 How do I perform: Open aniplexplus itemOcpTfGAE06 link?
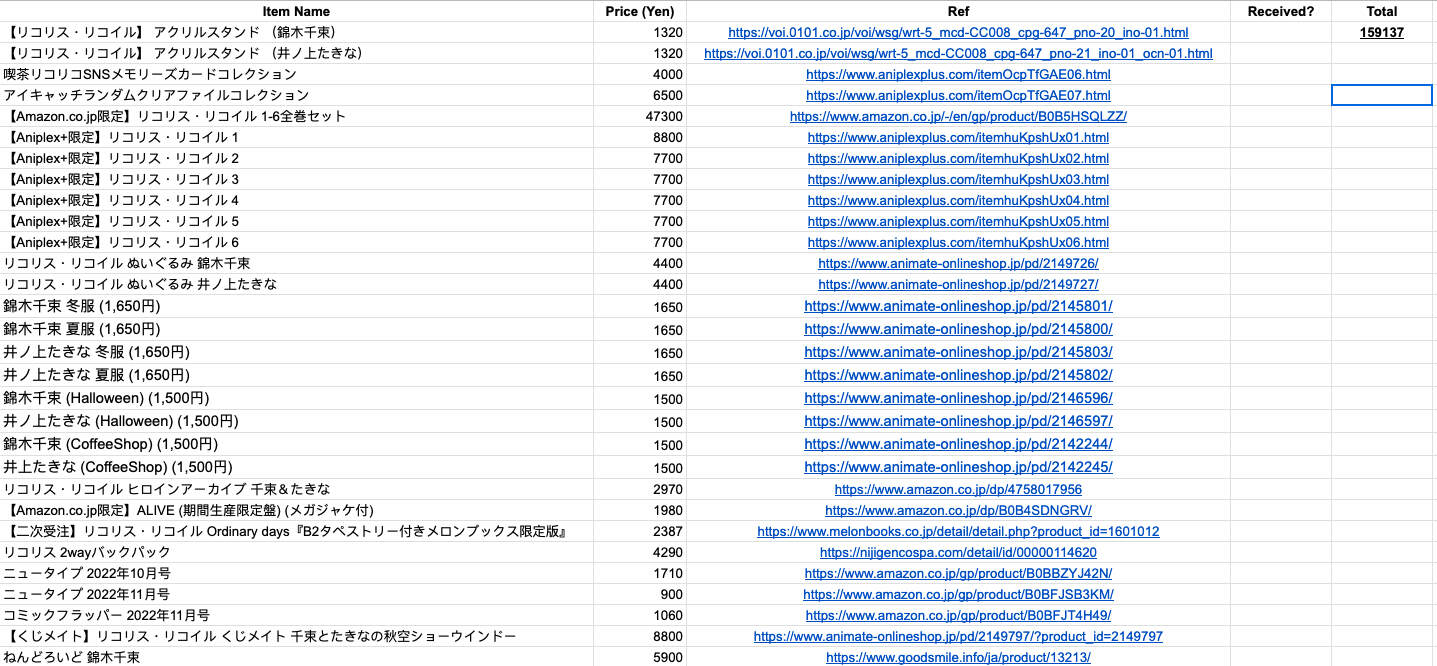coord(958,75)
